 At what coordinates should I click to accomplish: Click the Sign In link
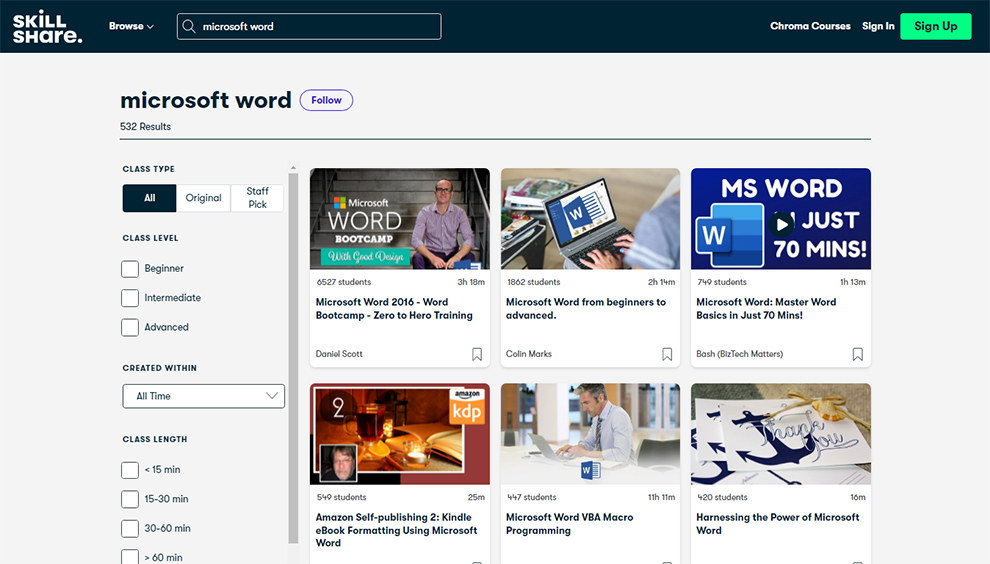(878, 27)
